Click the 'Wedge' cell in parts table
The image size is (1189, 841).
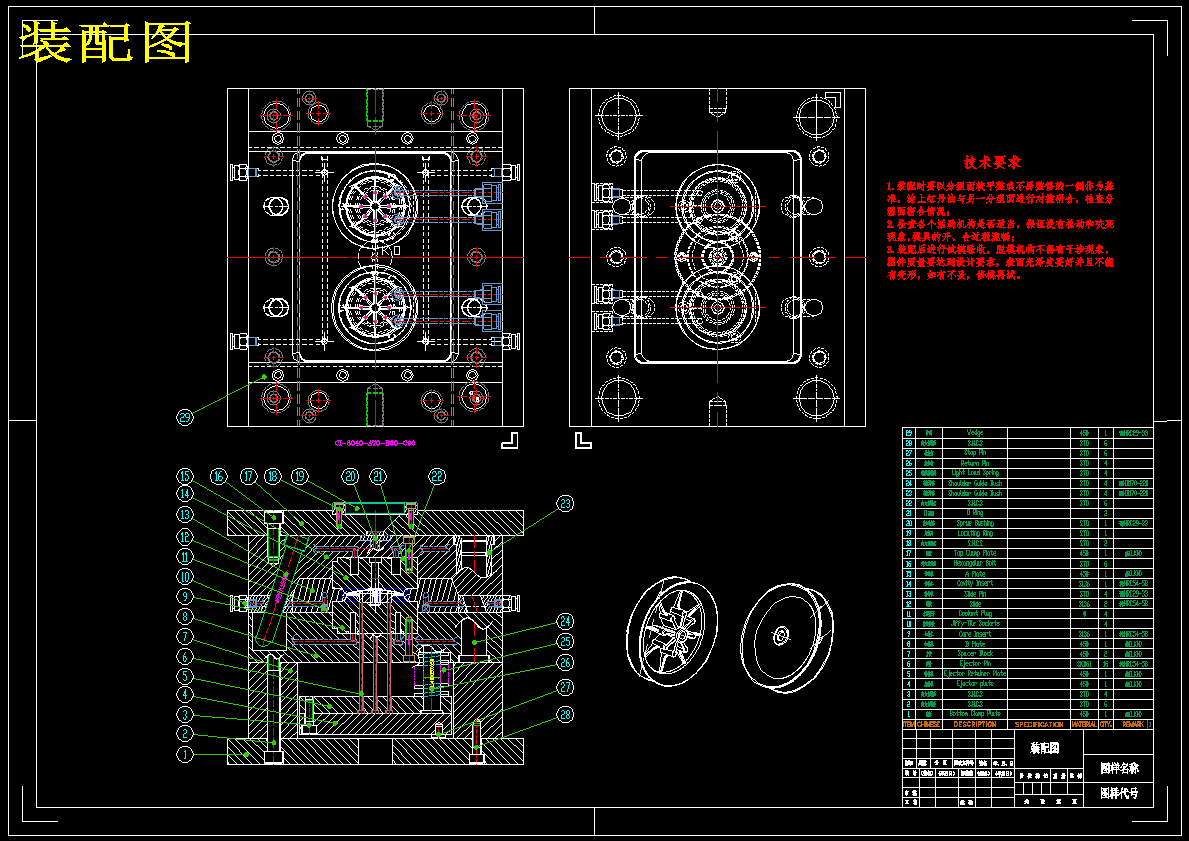974,433
